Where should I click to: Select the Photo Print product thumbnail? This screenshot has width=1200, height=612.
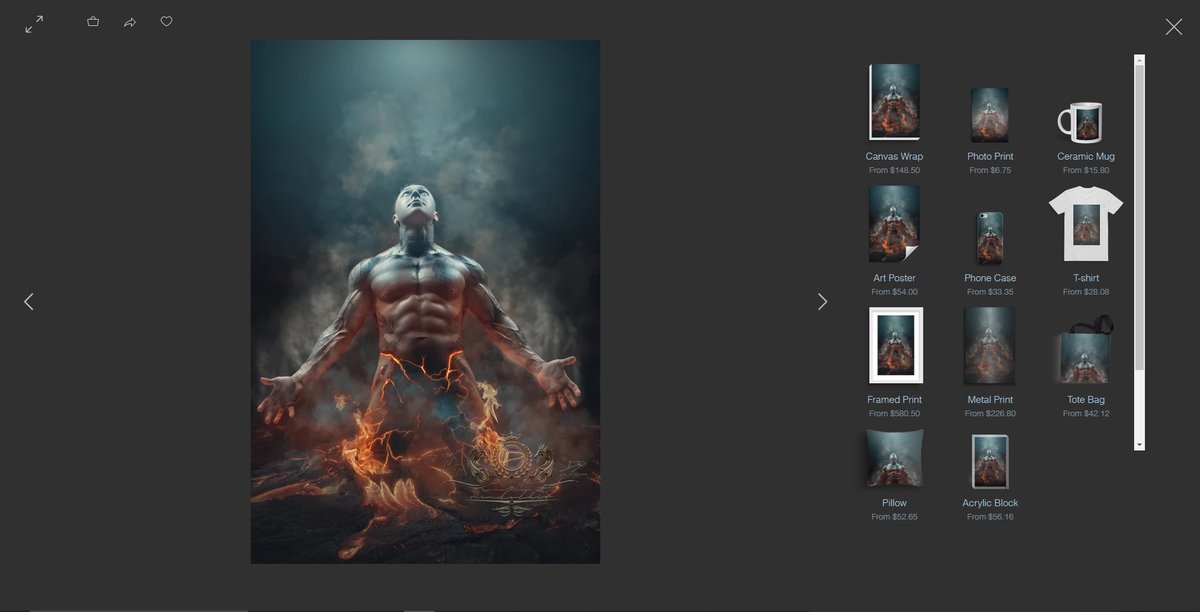coord(990,115)
